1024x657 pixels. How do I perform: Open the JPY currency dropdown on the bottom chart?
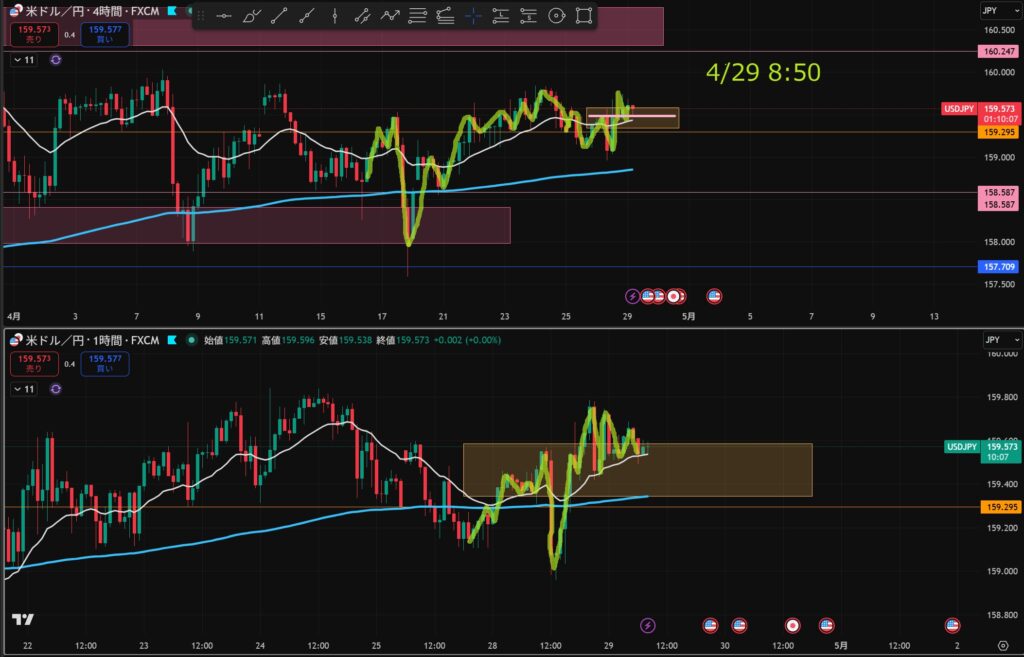(x=1001, y=340)
